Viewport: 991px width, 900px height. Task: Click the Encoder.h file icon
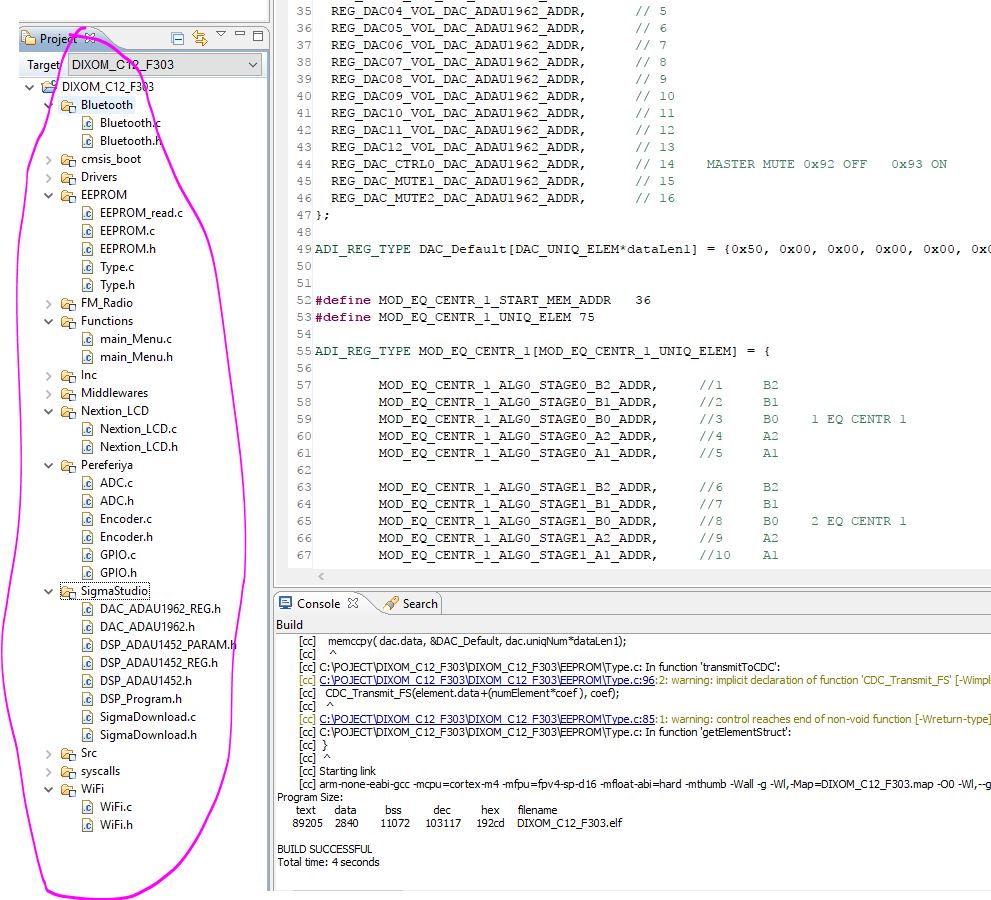click(x=88, y=537)
